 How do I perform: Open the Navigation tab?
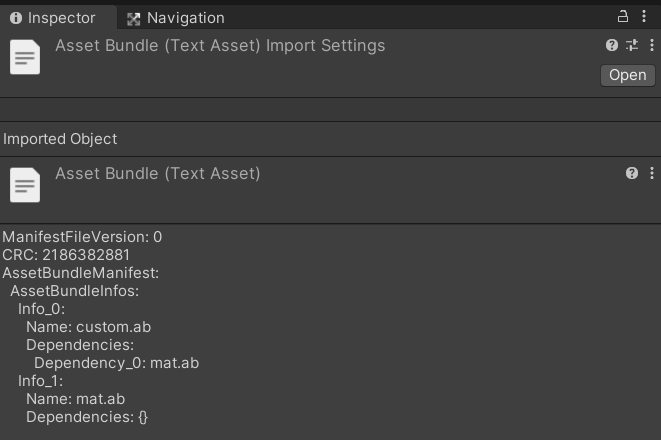pyautogui.click(x=176, y=18)
